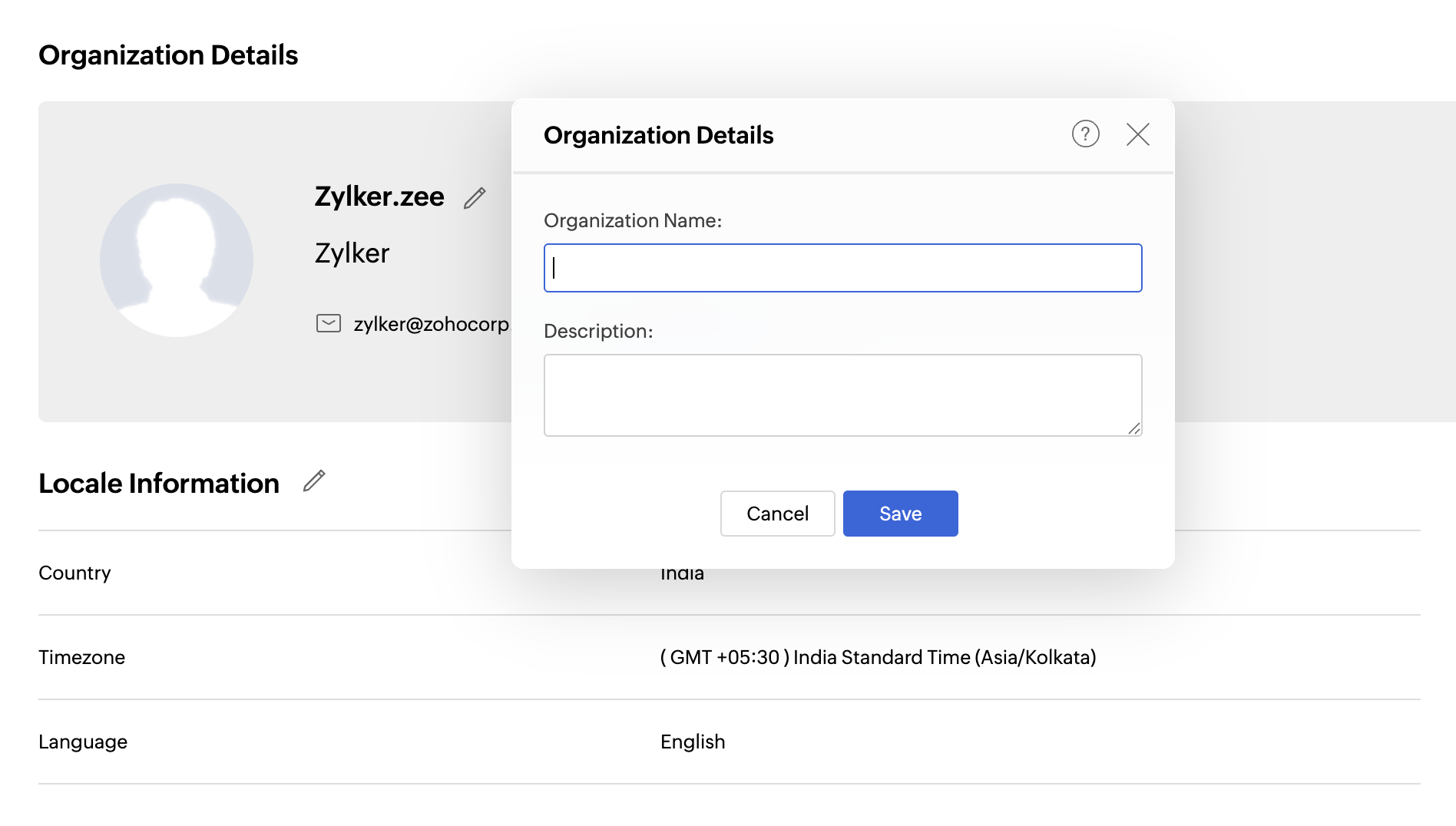This screenshot has width=1456, height=826.
Task: Click the envelope icon beside the email
Action: [x=329, y=323]
